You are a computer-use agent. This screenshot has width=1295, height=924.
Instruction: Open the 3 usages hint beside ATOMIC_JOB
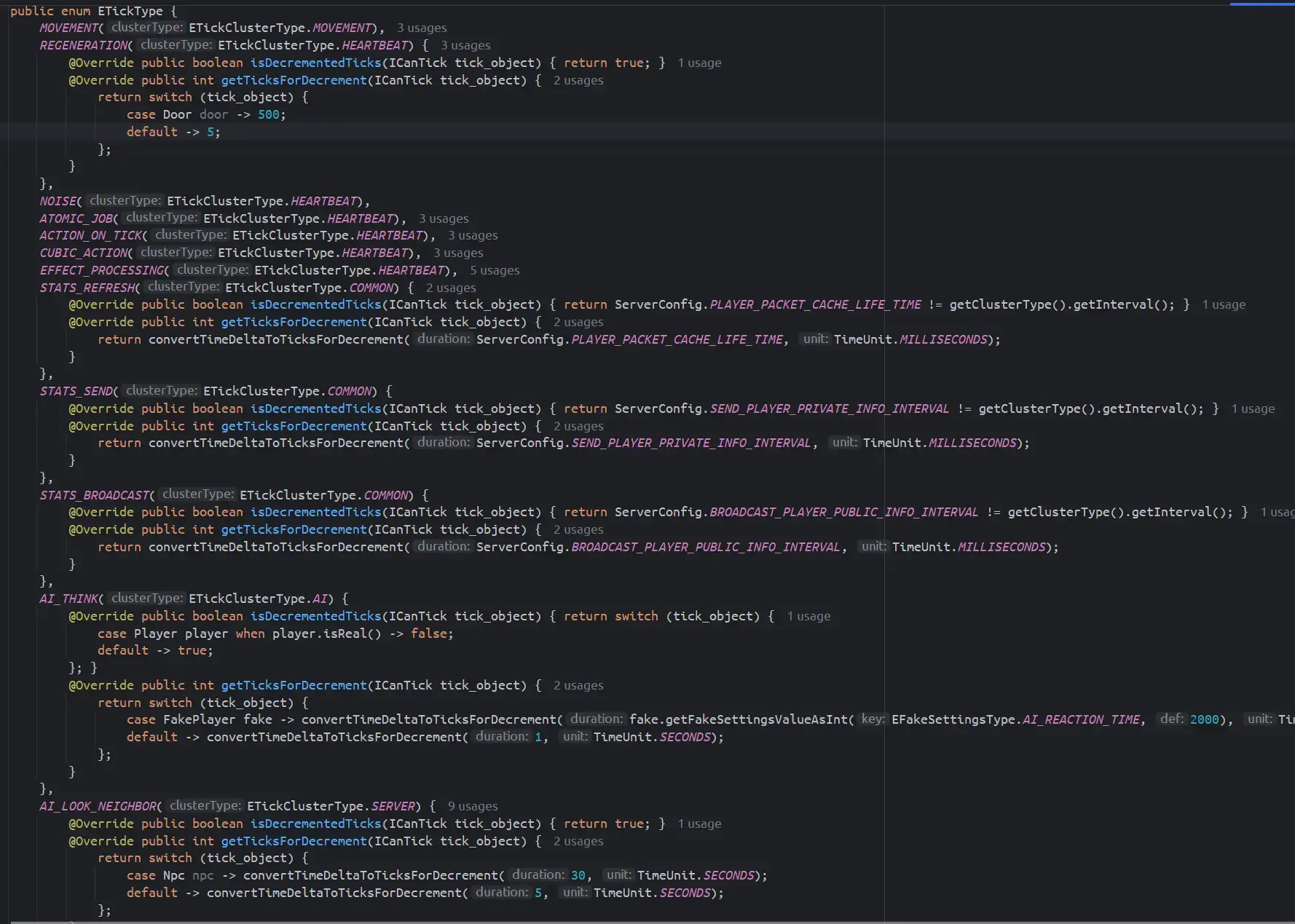coord(444,218)
